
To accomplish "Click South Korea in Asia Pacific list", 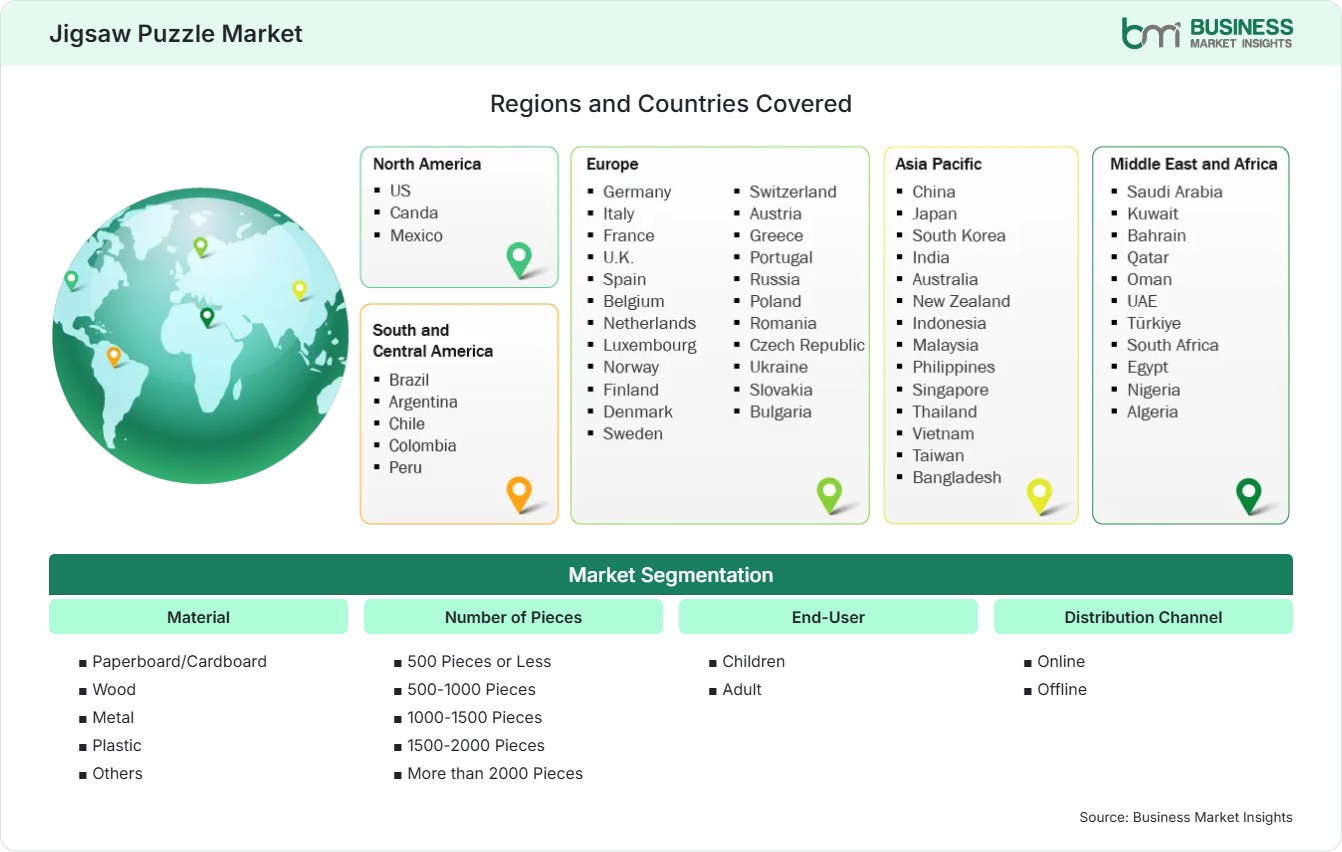I will click(x=959, y=235).
